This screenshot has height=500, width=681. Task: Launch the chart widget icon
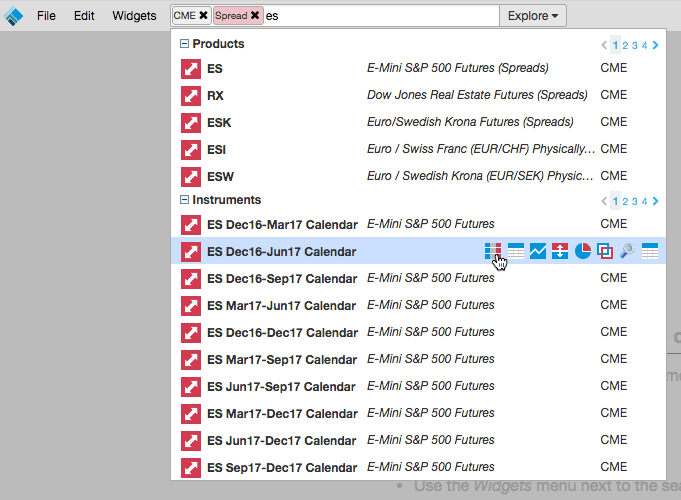(538, 251)
